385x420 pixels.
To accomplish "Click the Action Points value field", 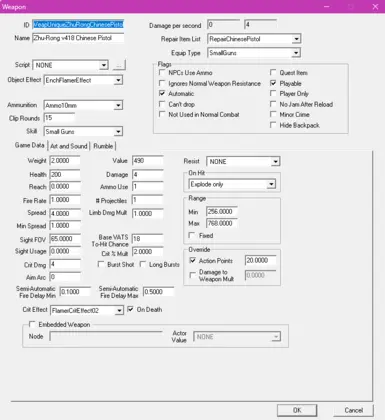I will pos(261,260).
